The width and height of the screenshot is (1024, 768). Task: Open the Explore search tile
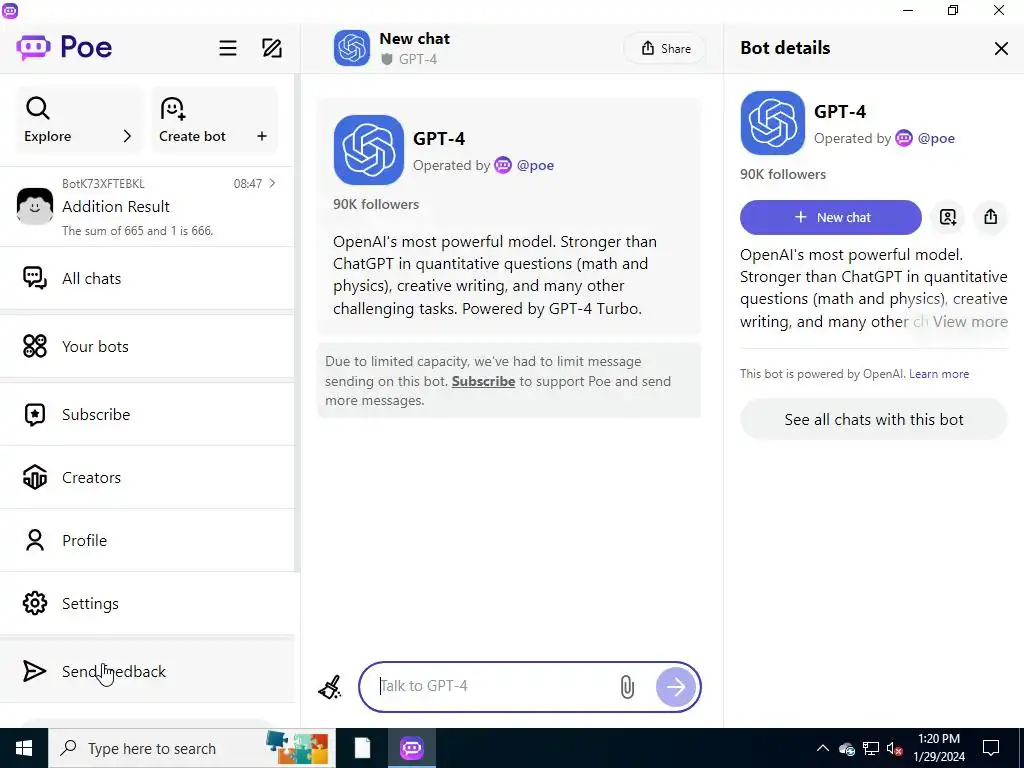79,120
